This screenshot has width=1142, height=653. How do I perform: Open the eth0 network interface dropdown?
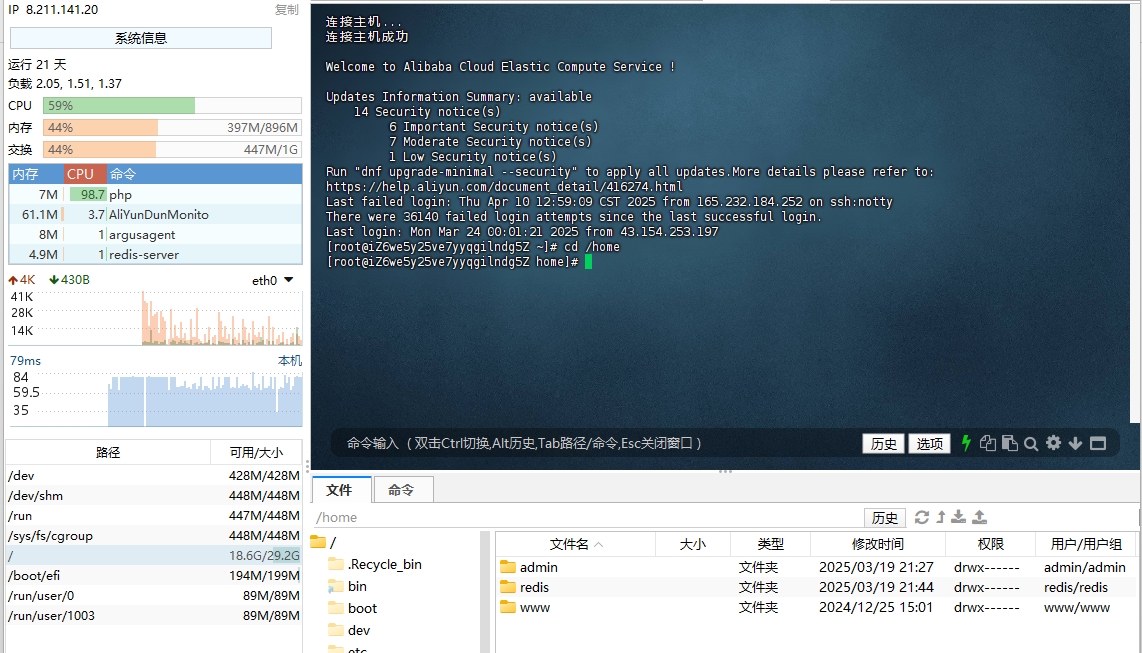point(273,280)
